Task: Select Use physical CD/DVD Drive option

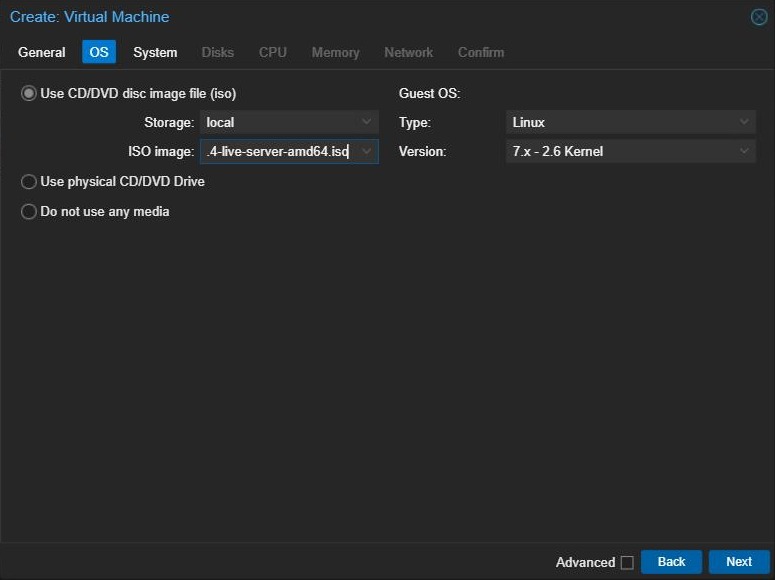Action: coord(29,181)
